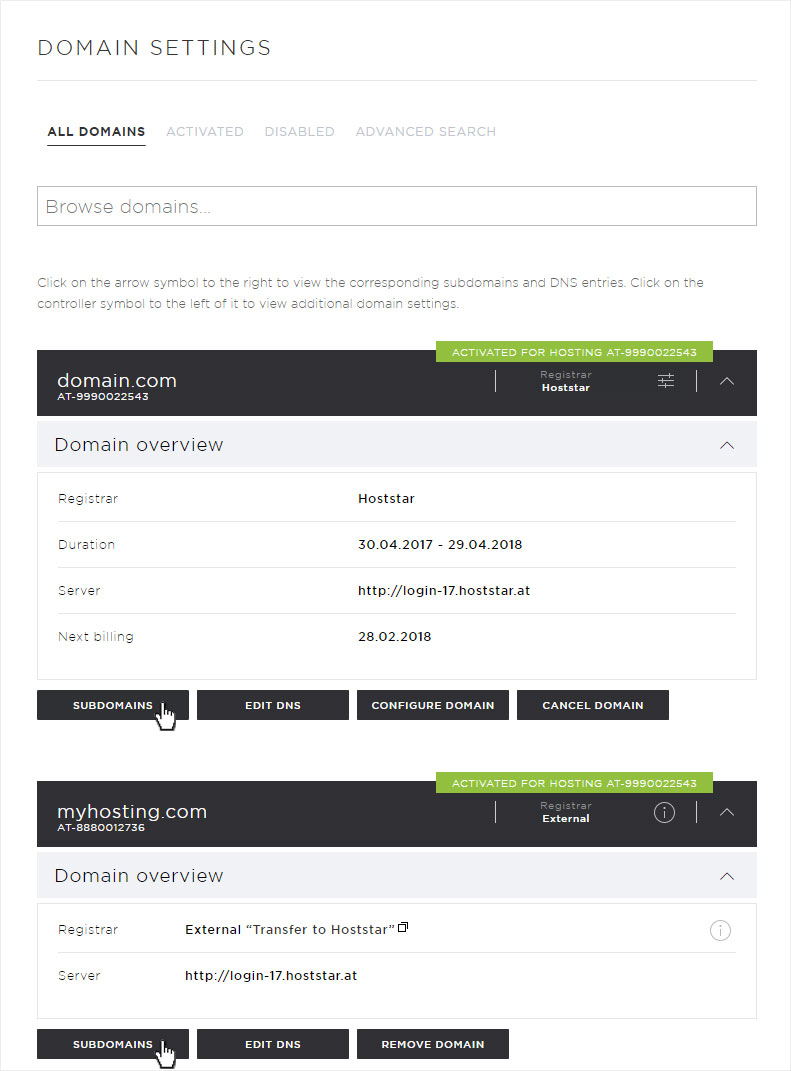Switch to the Disabled tab
The width and height of the screenshot is (791, 1071).
(x=299, y=131)
